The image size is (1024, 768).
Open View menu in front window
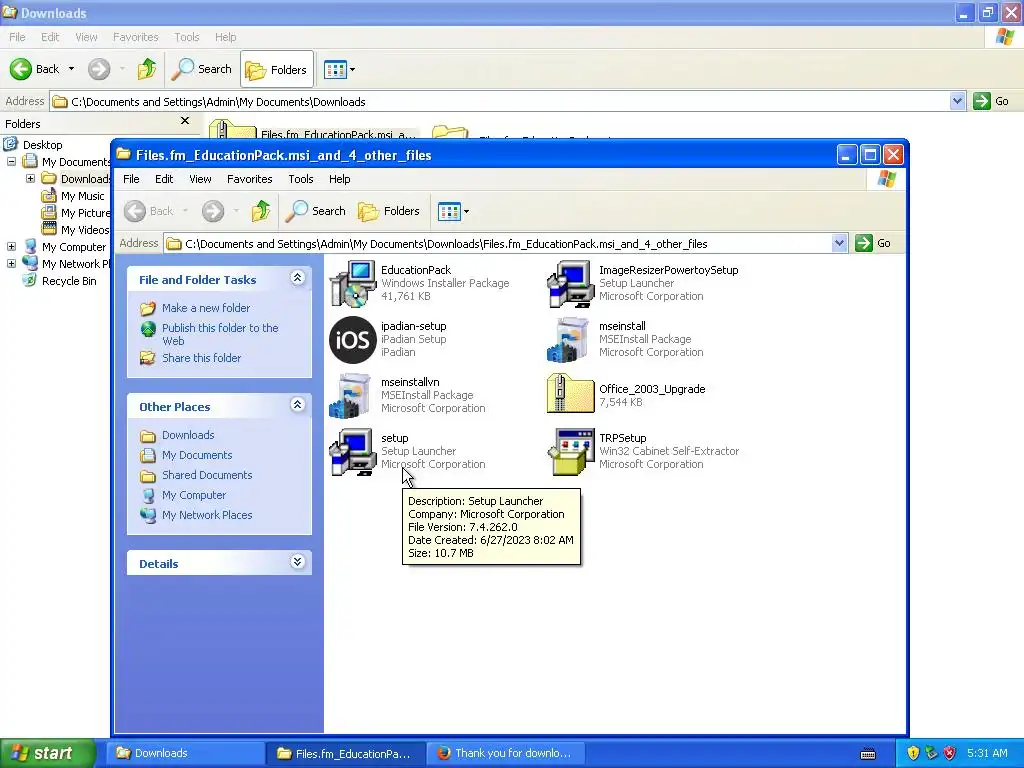click(x=200, y=179)
